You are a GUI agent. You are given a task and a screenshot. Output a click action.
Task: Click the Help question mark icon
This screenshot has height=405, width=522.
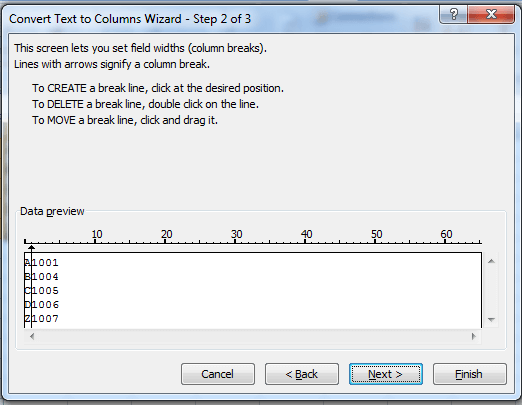coord(454,15)
